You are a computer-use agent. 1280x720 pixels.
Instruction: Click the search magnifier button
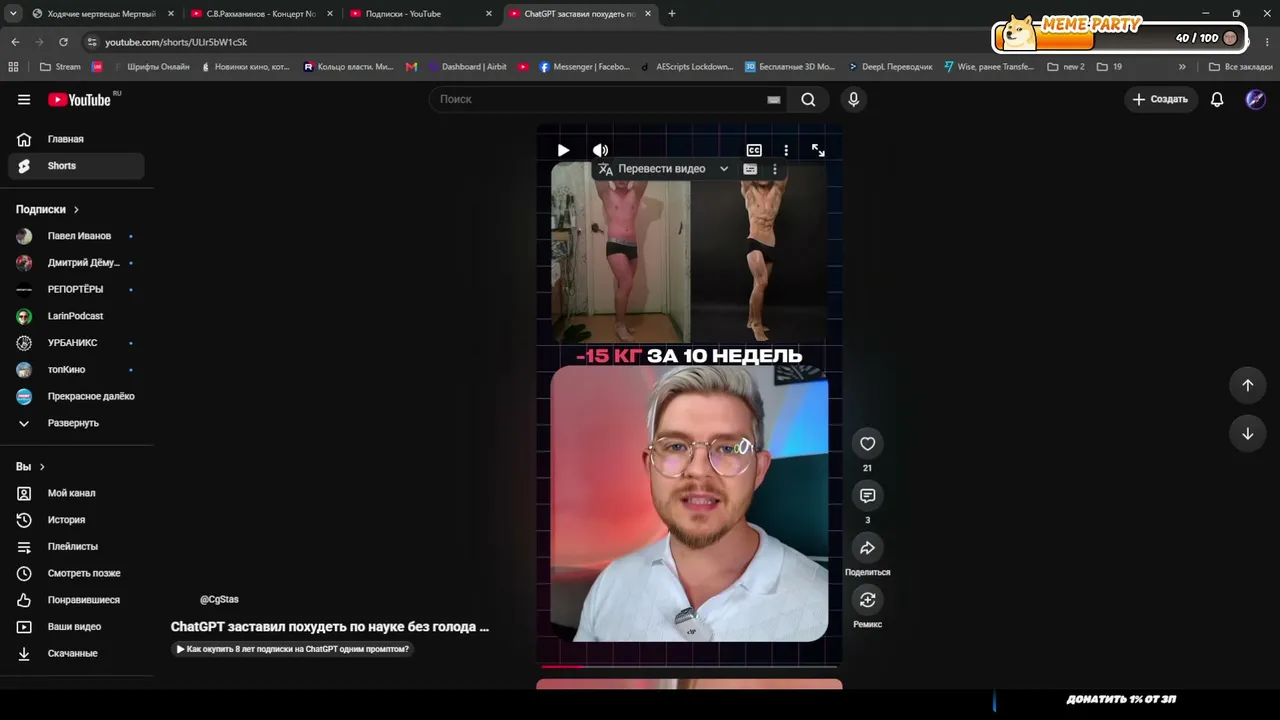pyautogui.click(x=808, y=99)
